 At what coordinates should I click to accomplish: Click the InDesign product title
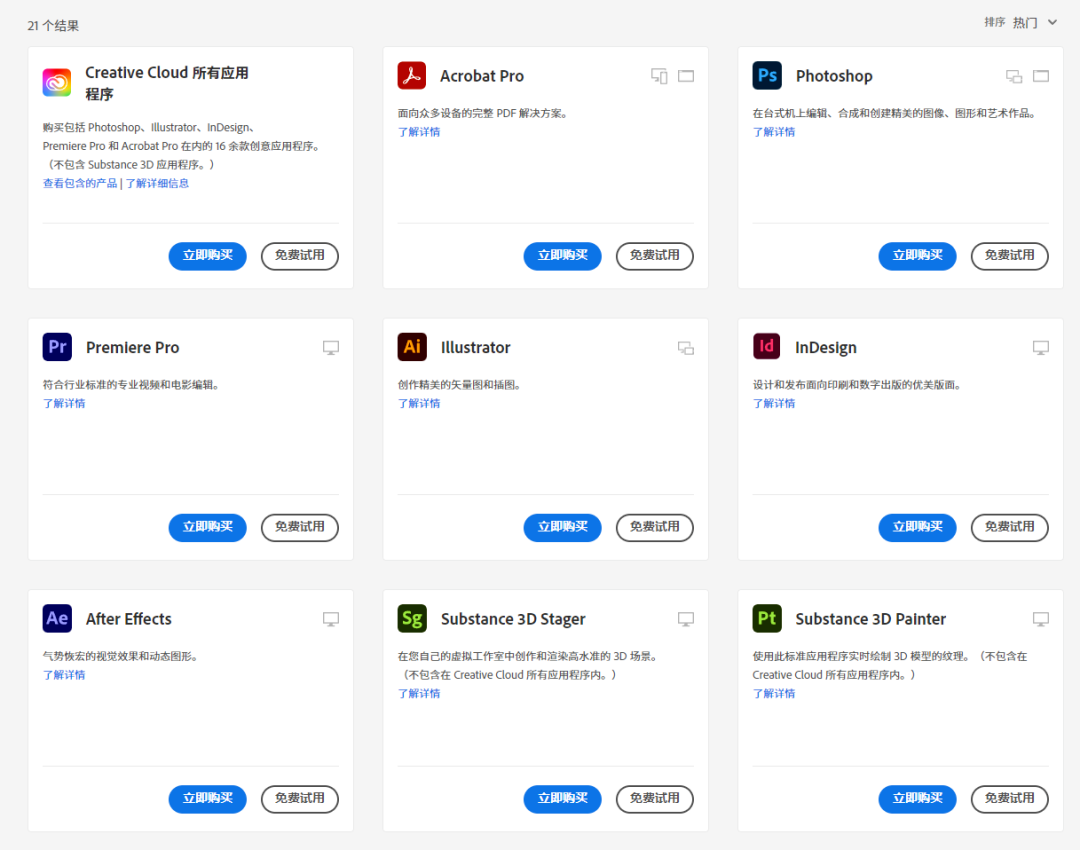(826, 347)
